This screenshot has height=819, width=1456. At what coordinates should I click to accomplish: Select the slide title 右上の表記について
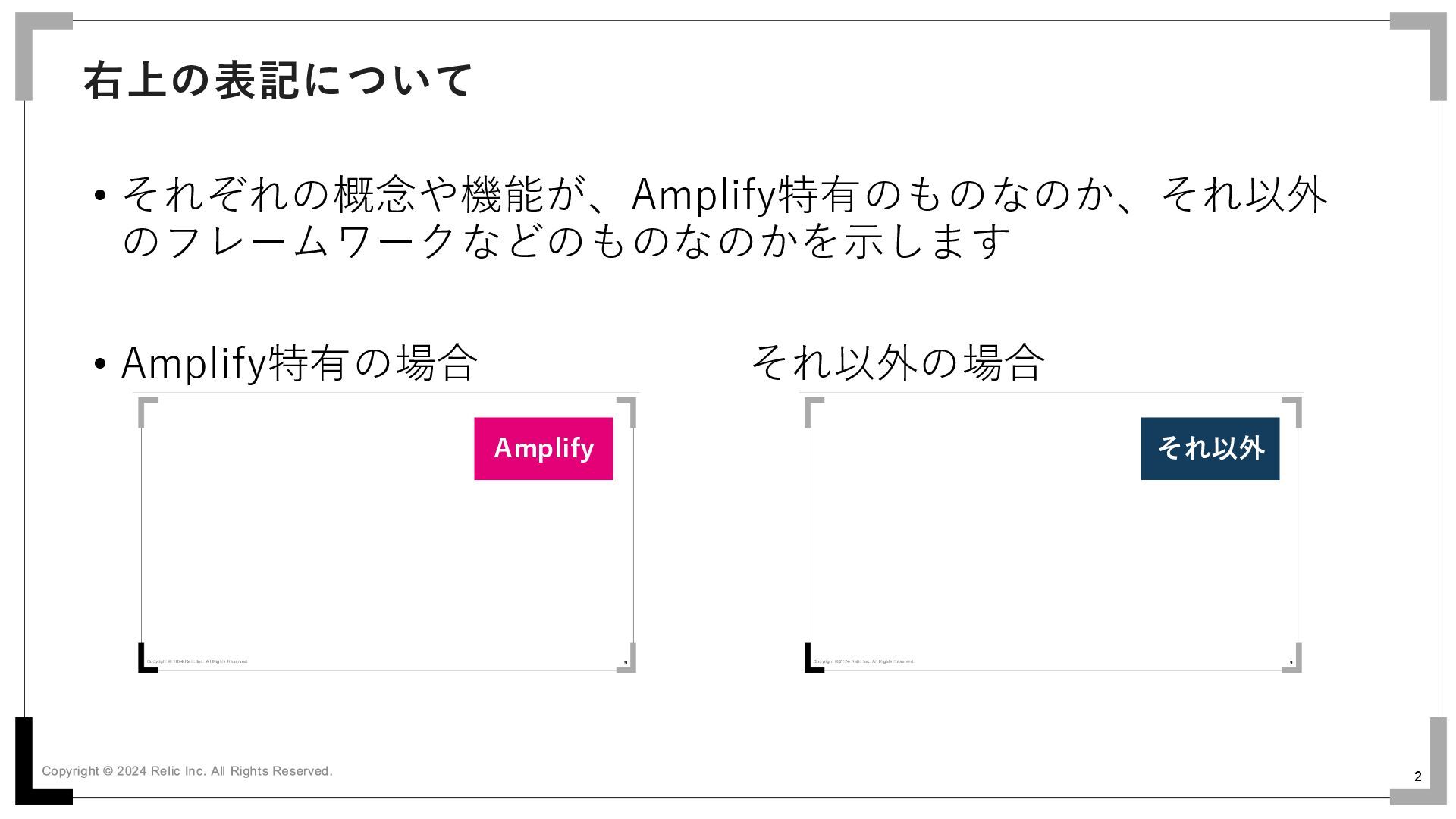pos(278,80)
